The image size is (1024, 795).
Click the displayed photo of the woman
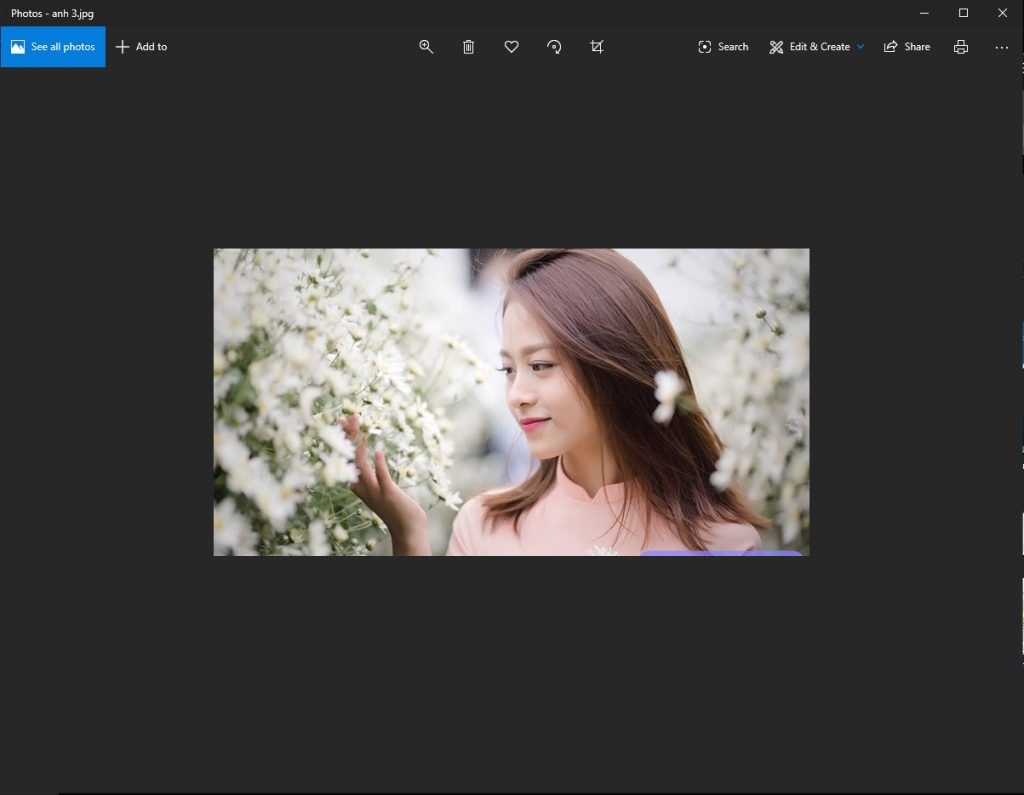click(x=511, y=402)
